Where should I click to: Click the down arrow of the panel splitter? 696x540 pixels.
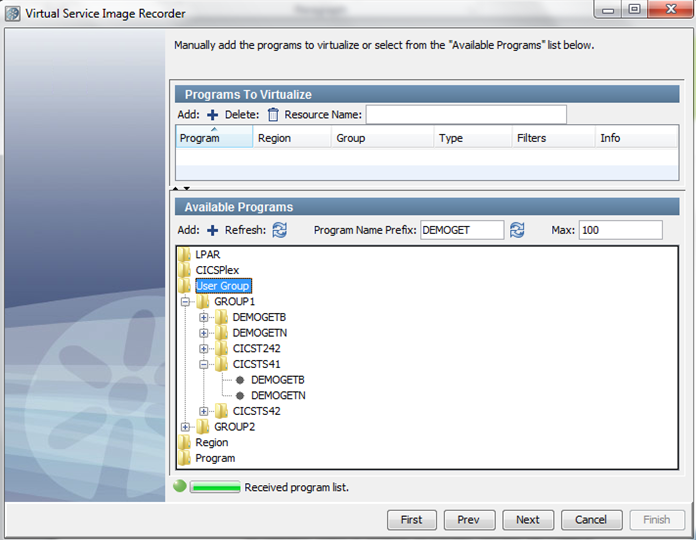(187, 189)
